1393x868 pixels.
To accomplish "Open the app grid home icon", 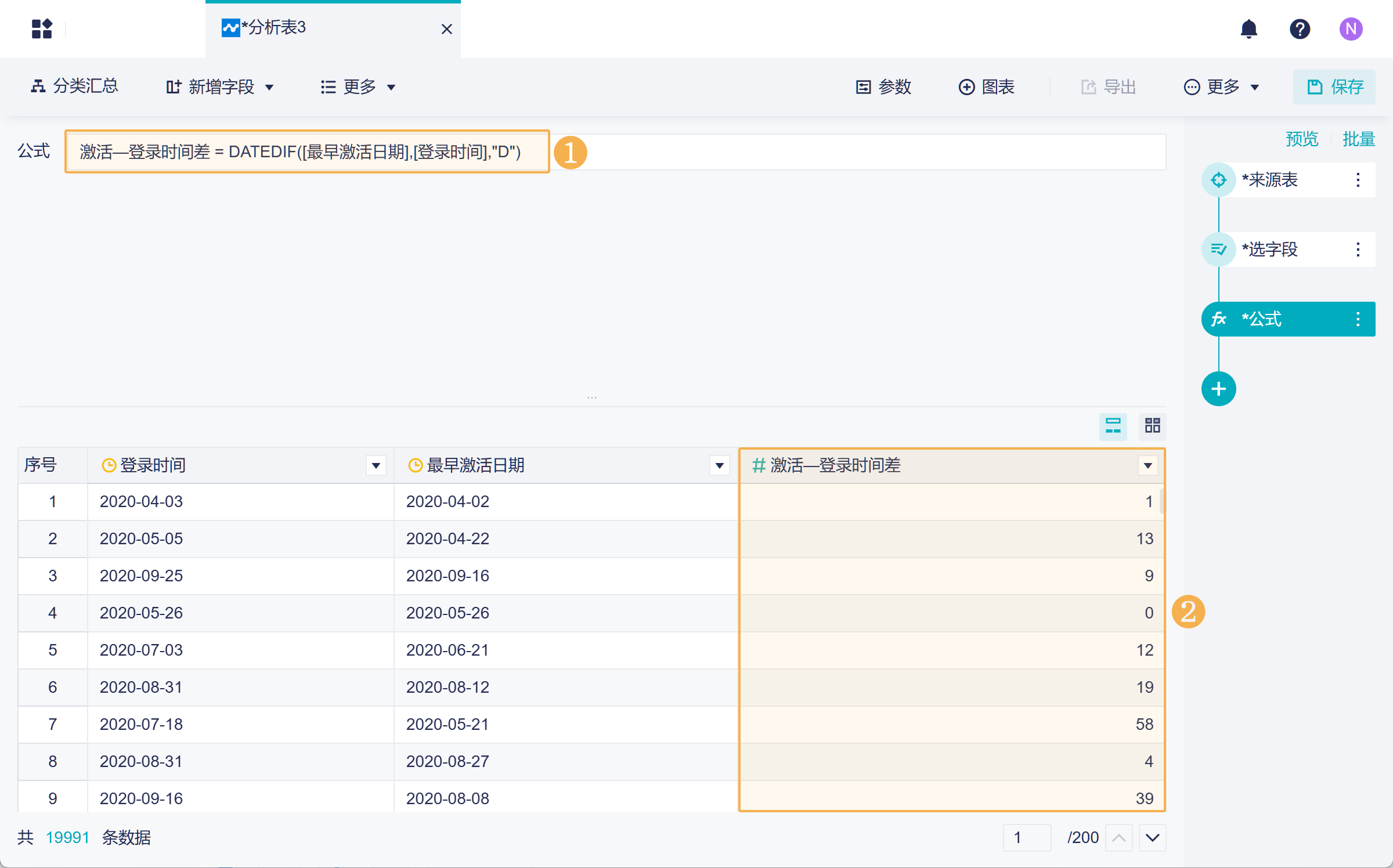I will pyautogui.click(x=42, y=29).
